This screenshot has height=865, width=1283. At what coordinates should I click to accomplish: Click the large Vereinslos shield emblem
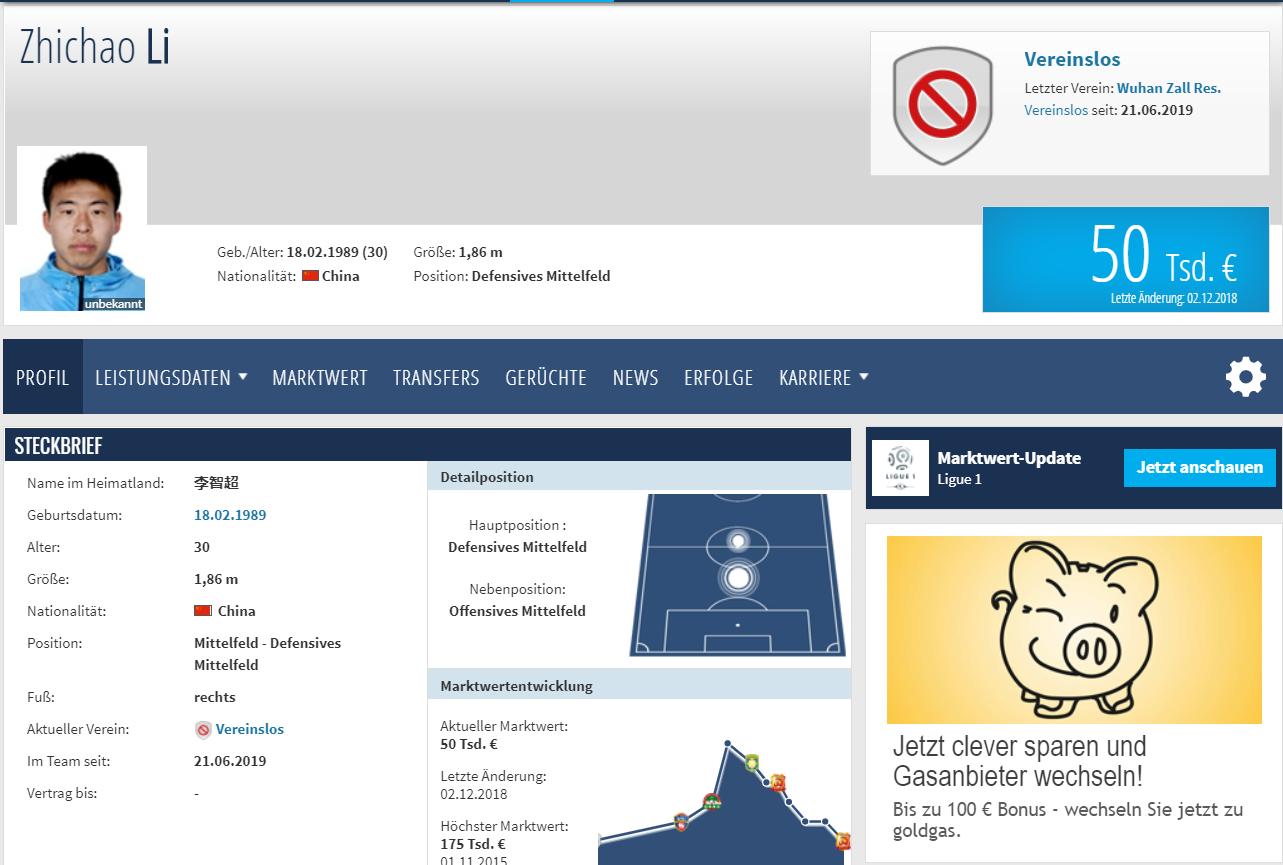(x=942, y=105)
